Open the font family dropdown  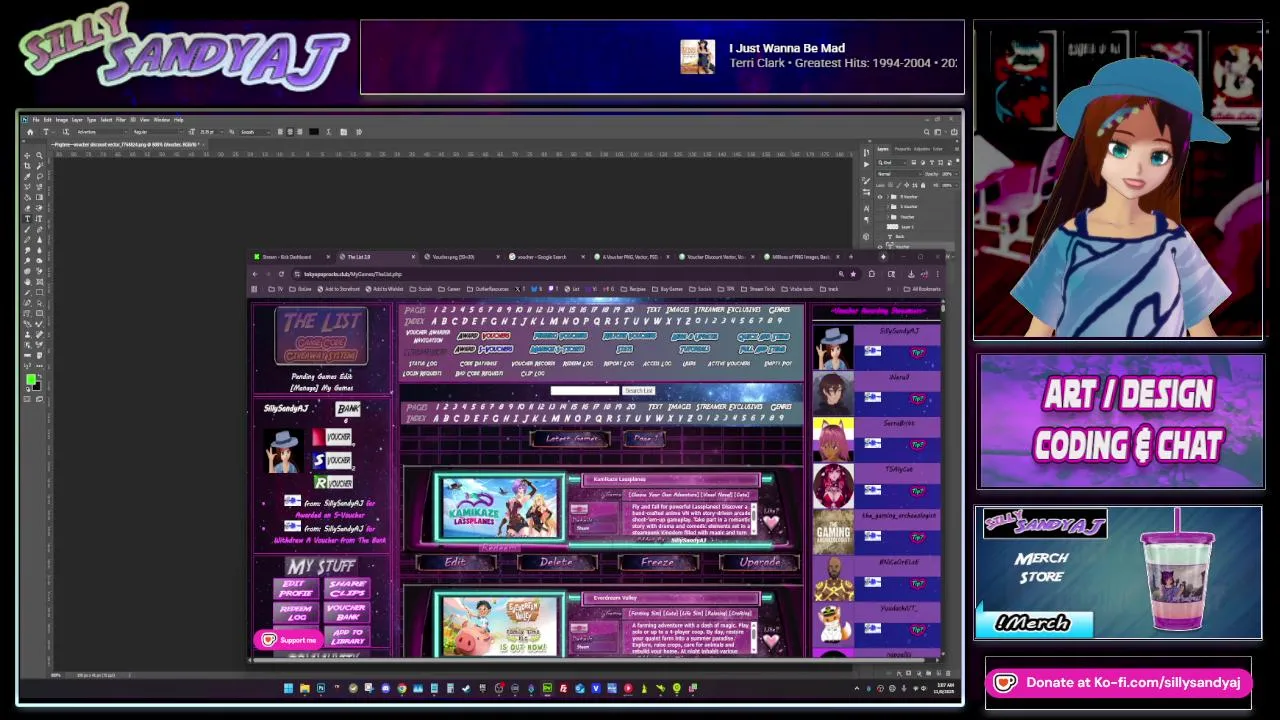click(x=101, y=132)
